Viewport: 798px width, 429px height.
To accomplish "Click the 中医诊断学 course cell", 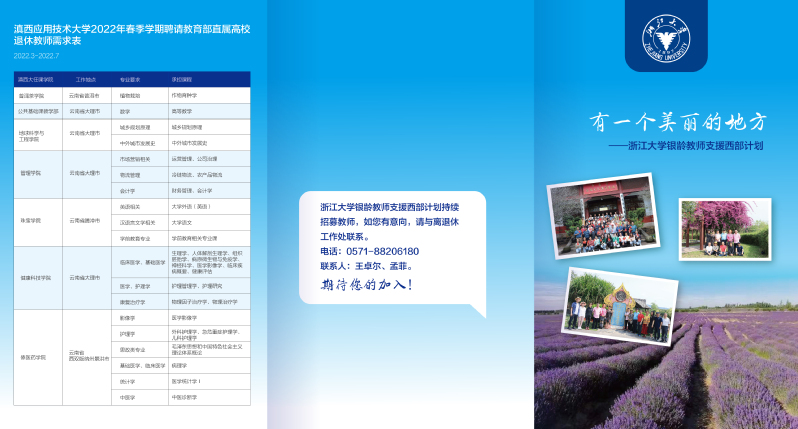I will [185, 397].
